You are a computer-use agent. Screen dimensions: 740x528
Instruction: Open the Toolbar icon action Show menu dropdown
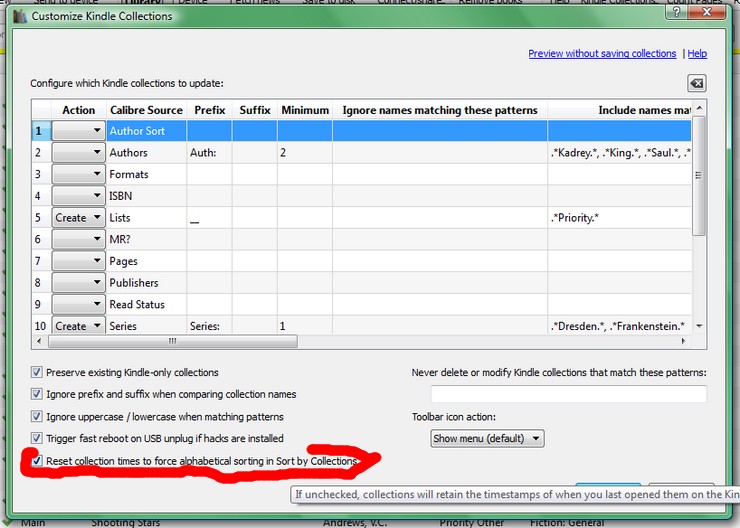[x=487, y=438]
